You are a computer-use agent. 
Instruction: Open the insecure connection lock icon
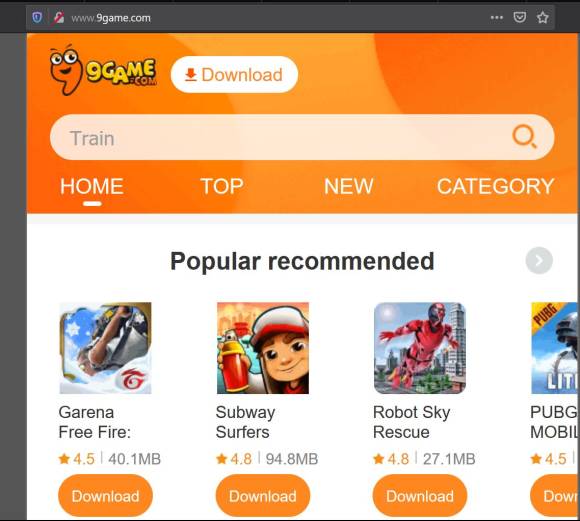[x=58, y=17]
